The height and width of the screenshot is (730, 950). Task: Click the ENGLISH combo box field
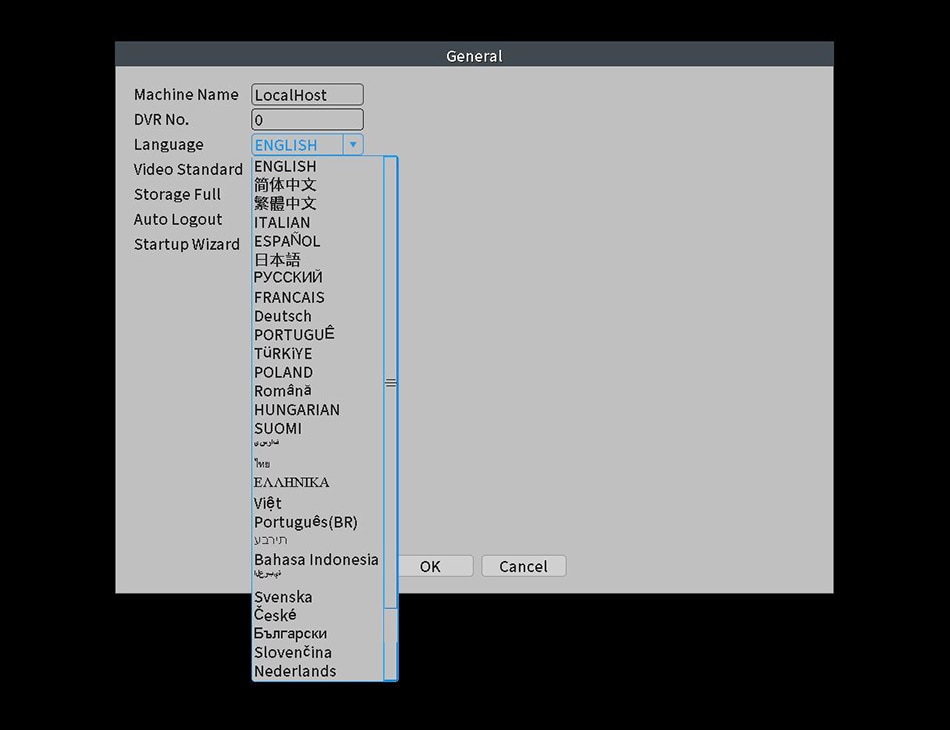tap(297, 145)
